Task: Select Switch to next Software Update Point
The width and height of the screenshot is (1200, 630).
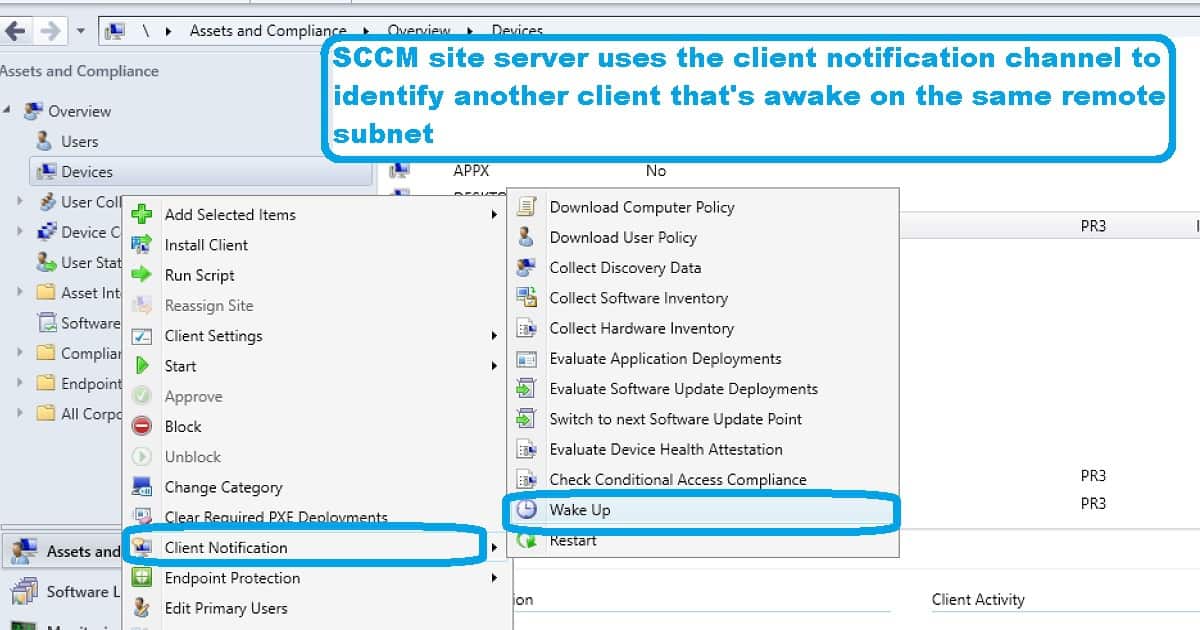Action: [676, 419]
